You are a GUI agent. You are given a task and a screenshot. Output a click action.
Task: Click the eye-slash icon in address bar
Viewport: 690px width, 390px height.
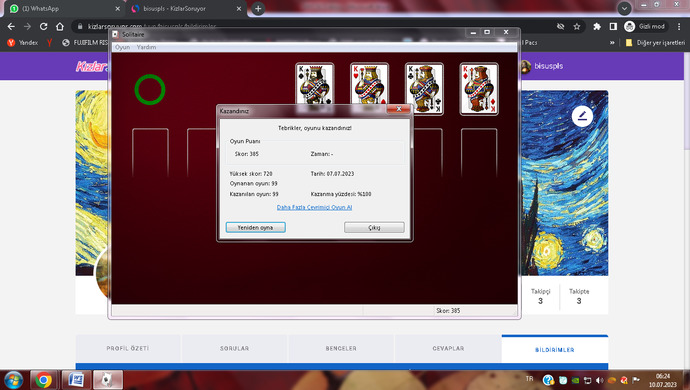click(x=560, y=26)
